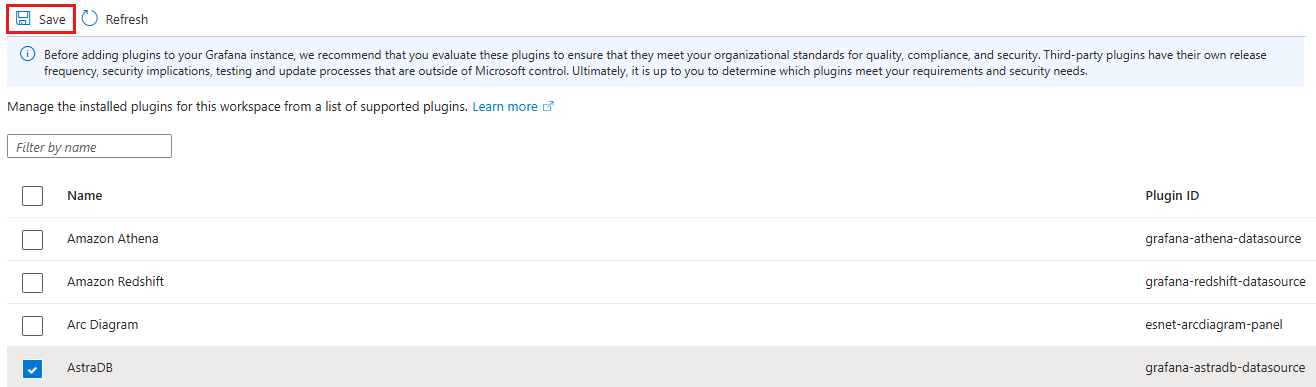1316x387 pixels.
Task: Click the external link icon beside Learn more
Action: [548, 107]
